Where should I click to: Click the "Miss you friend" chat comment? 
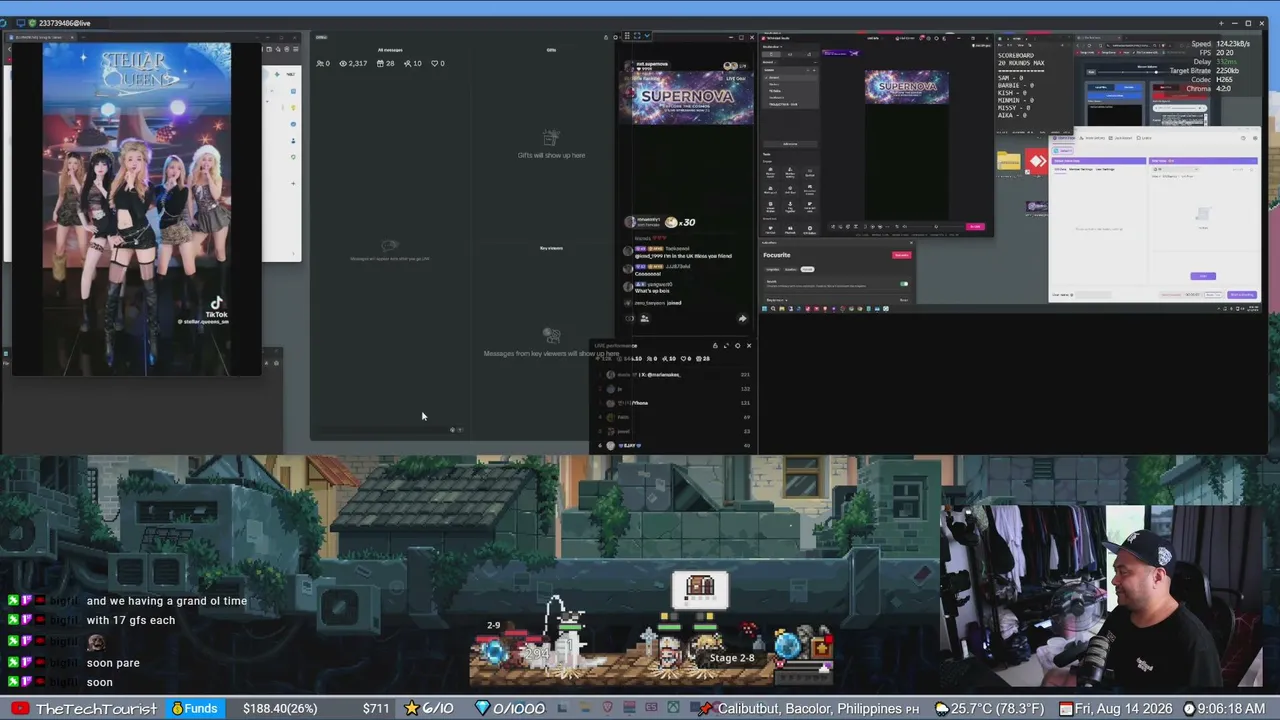coord(683,256)
